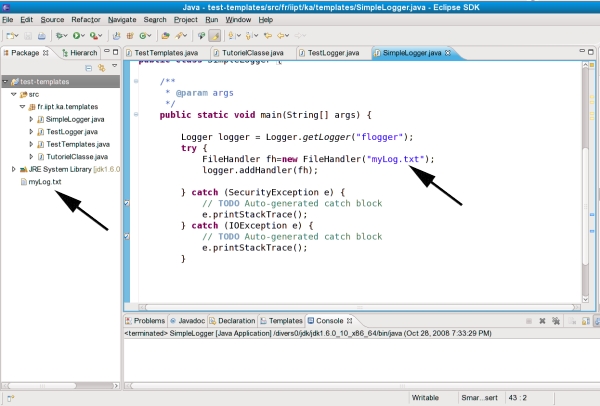Image resolution: width=600 pixels, height=406 pixels.
Task: Collapse All in Package Explorer toolbar
Action: [87, 68]
